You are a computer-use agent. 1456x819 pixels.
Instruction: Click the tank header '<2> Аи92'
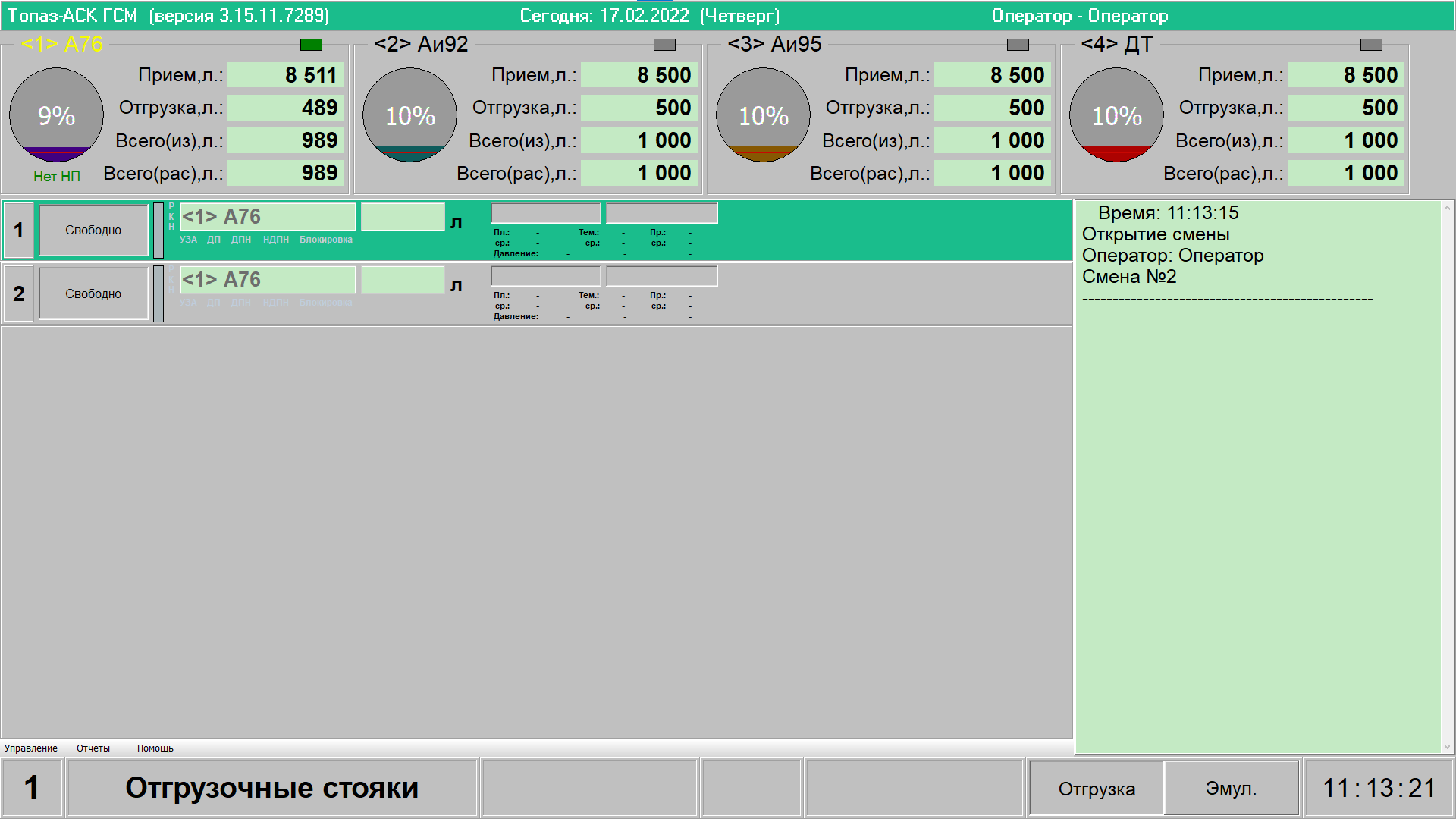421,44
